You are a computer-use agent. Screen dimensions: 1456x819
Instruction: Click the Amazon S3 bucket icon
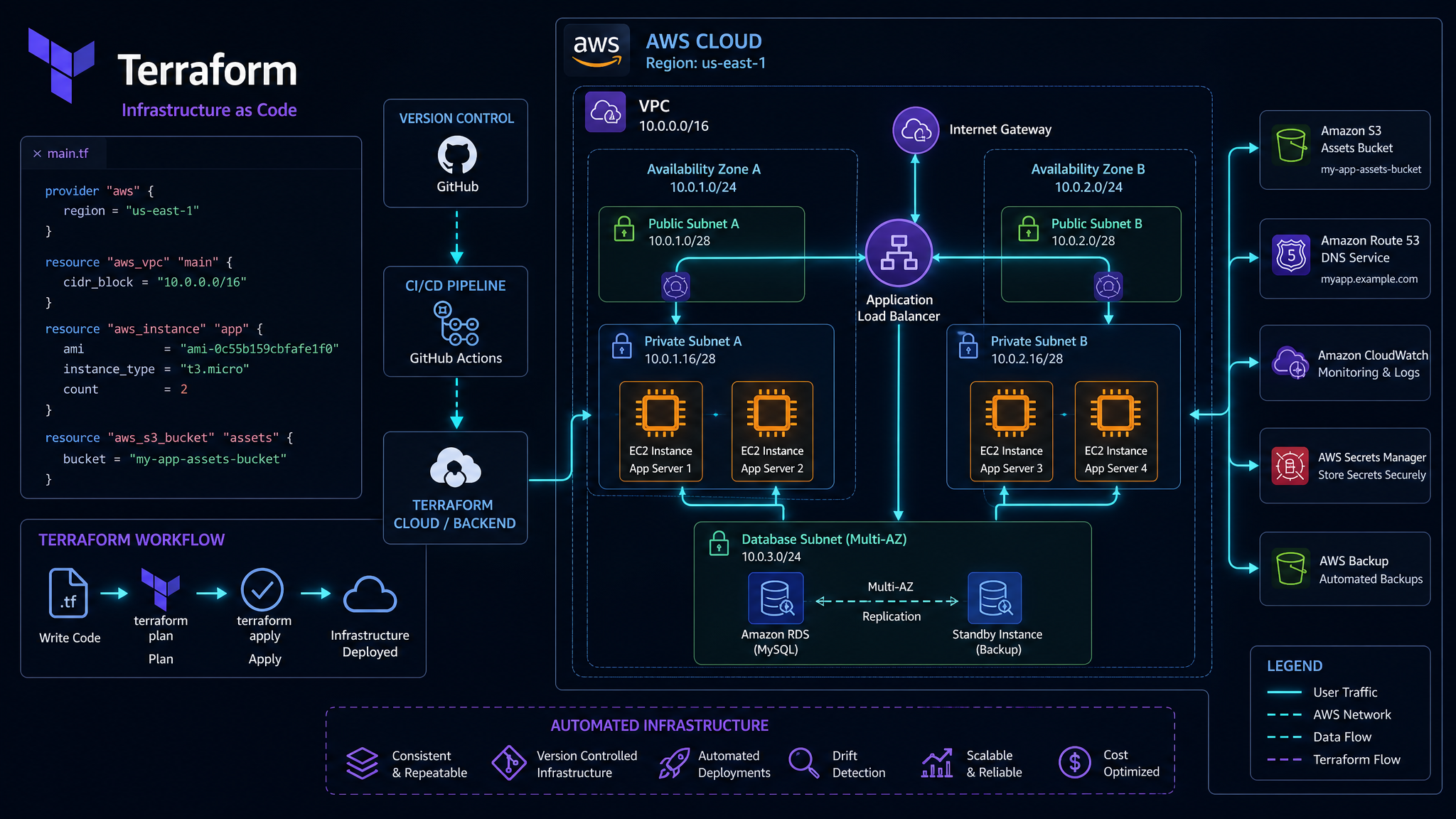pyautogui.click(x=1290, y=144)
